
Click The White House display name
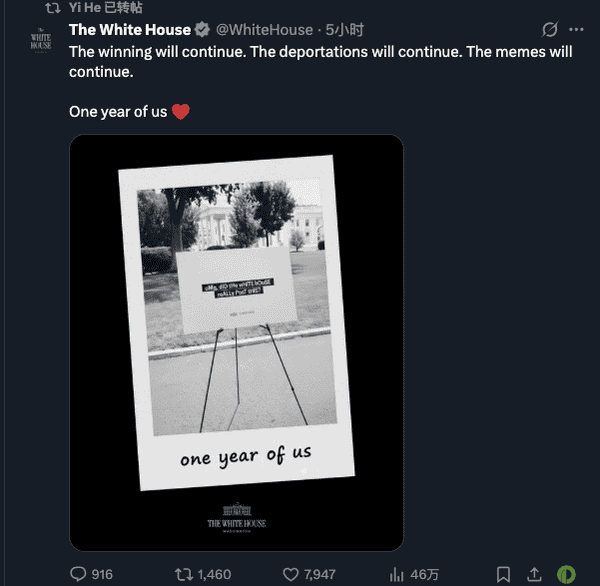(x=129, y=30)
